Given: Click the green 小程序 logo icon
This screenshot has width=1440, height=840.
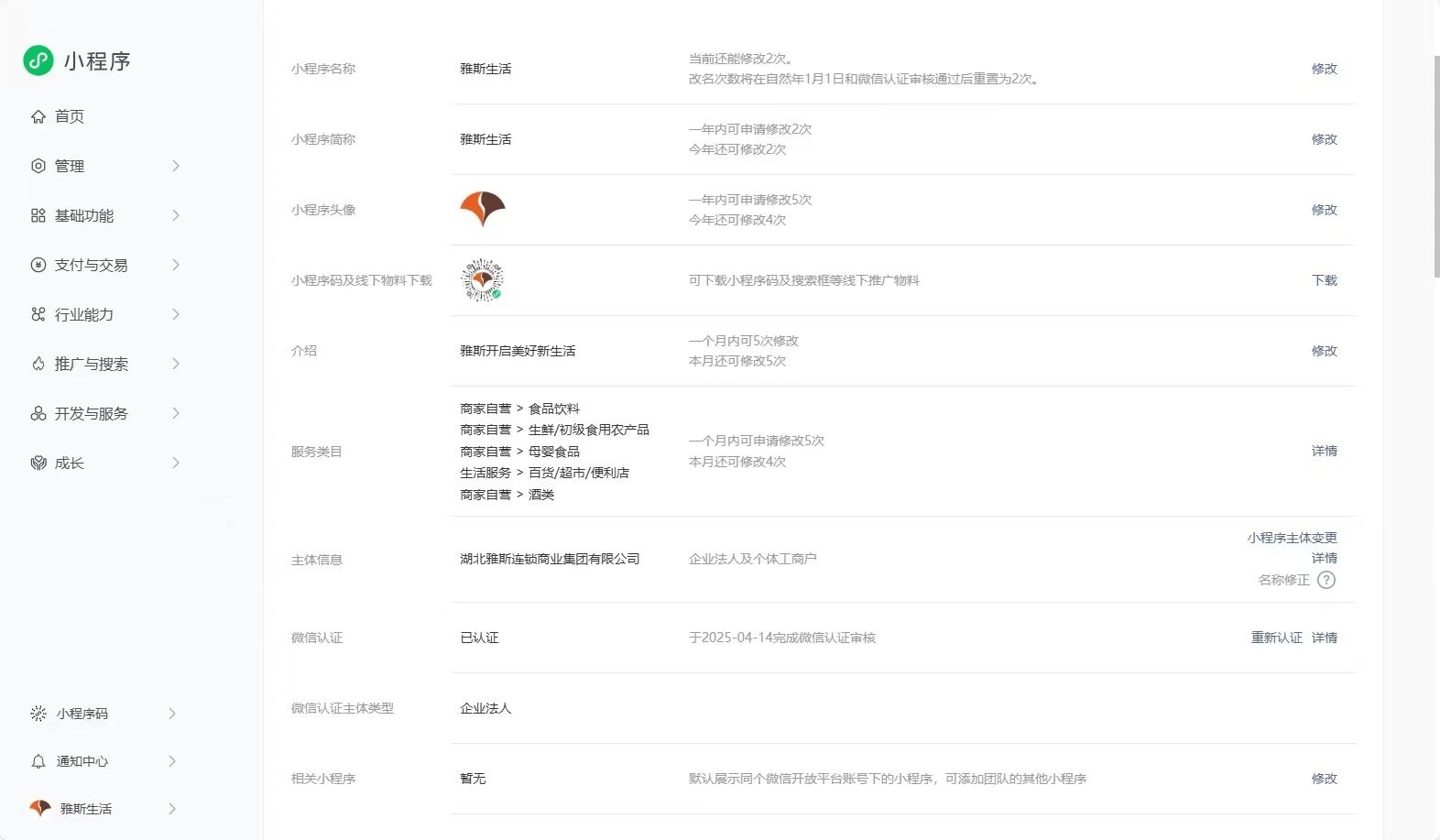Looking at the screenshot, I should click(38, 60).
